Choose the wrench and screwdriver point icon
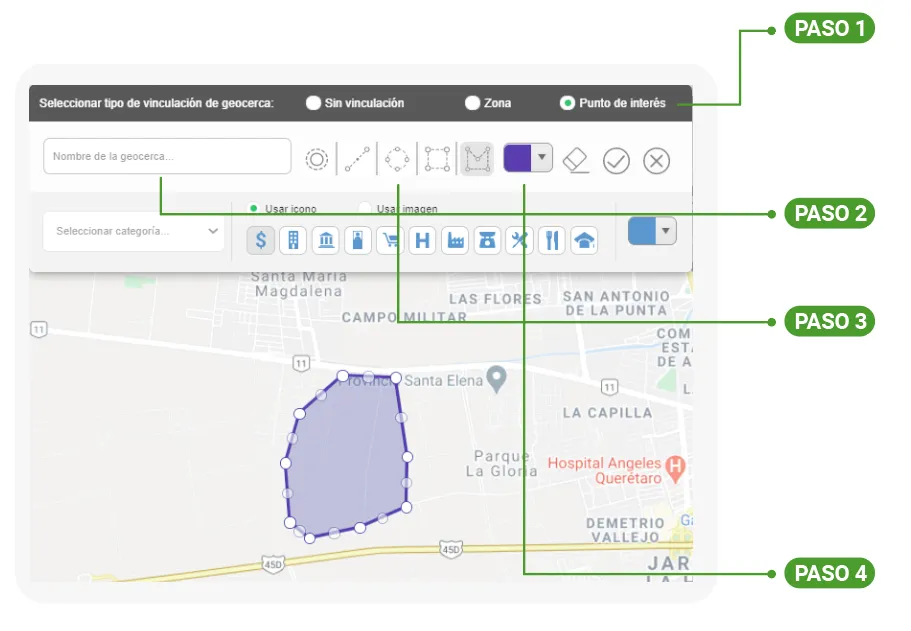The image size is (911, 631). point(519,240)
